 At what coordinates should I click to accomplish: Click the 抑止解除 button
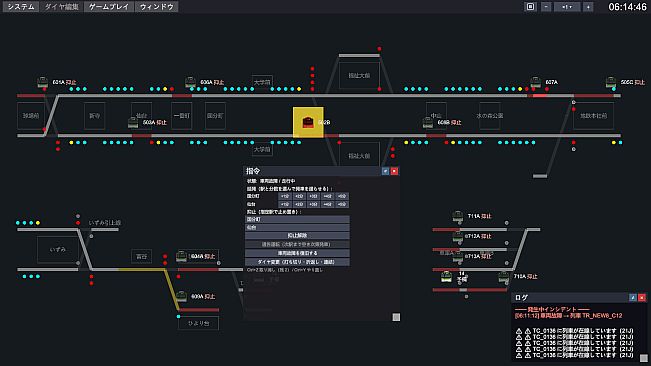coord(297,235)
